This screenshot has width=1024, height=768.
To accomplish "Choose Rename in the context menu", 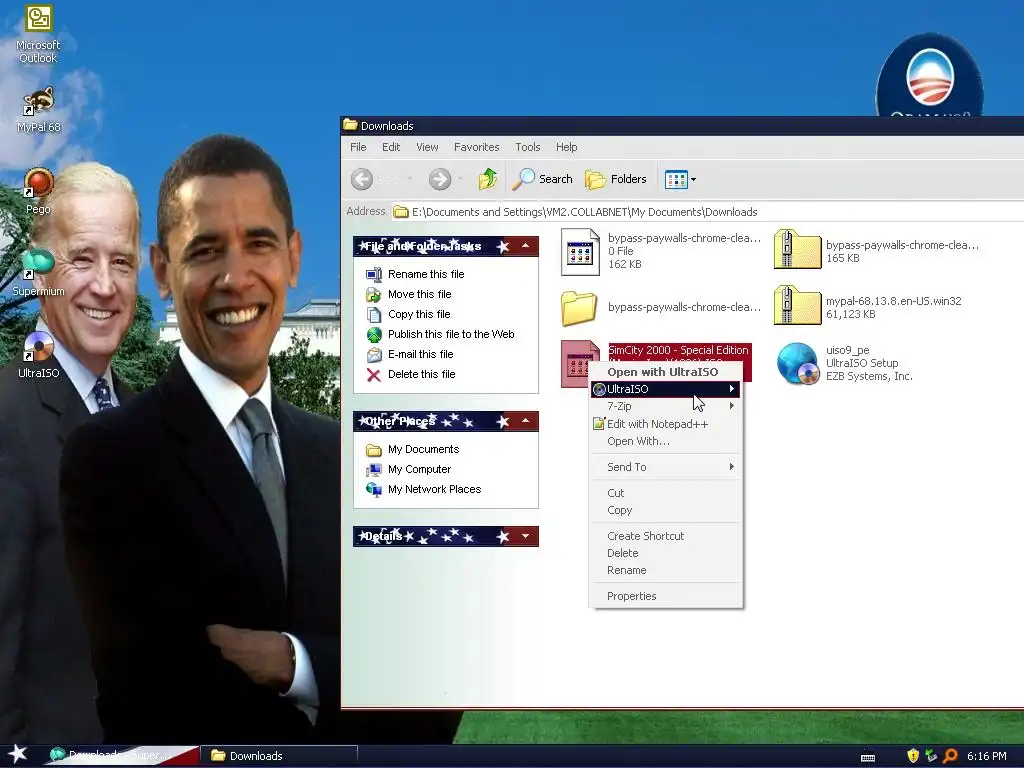I will click(665, 570).
